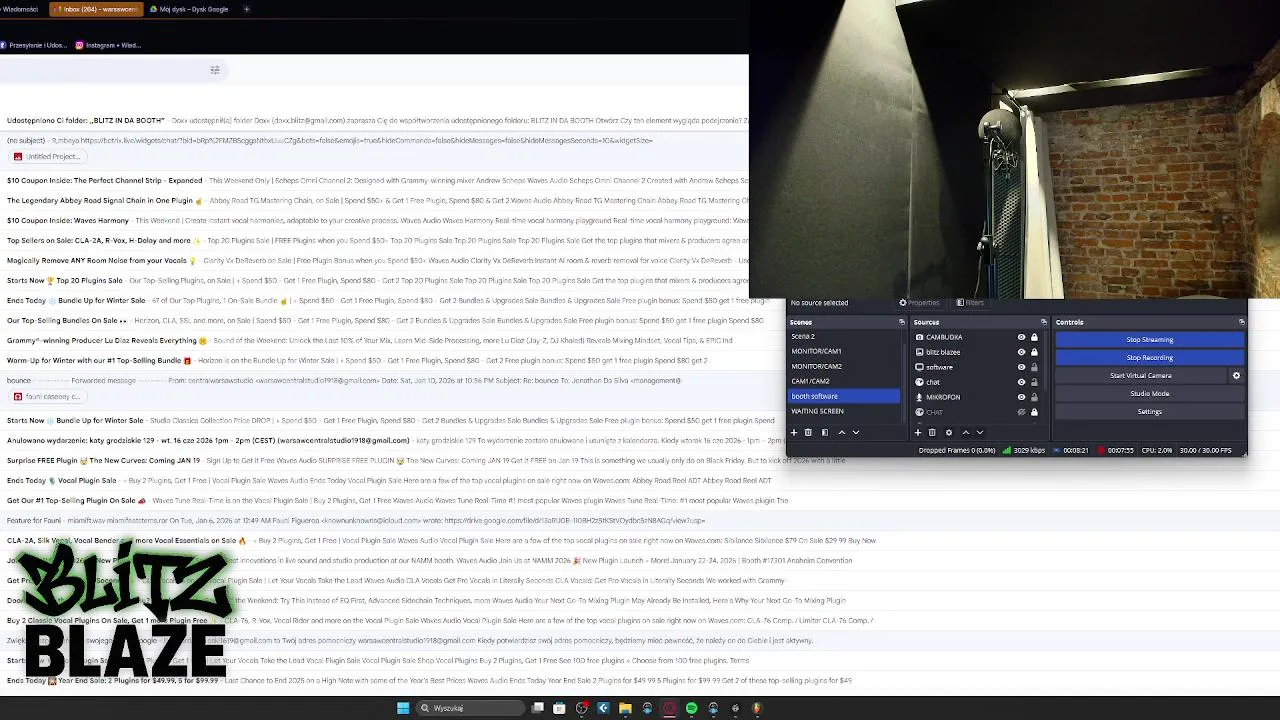
Task: Add a new scene with the plus icon
Action: coord(794,432)
